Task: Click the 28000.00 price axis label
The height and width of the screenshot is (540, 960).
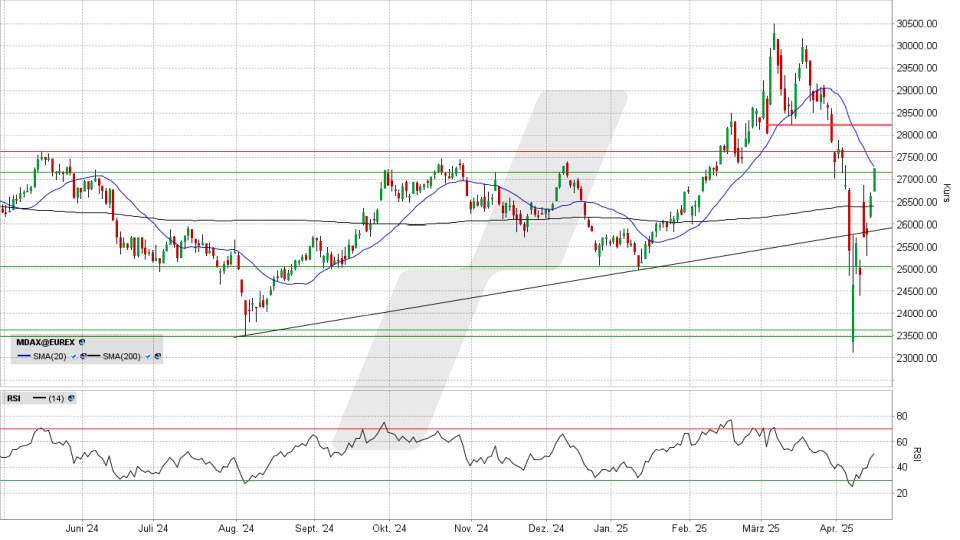Action: (916, 135)
